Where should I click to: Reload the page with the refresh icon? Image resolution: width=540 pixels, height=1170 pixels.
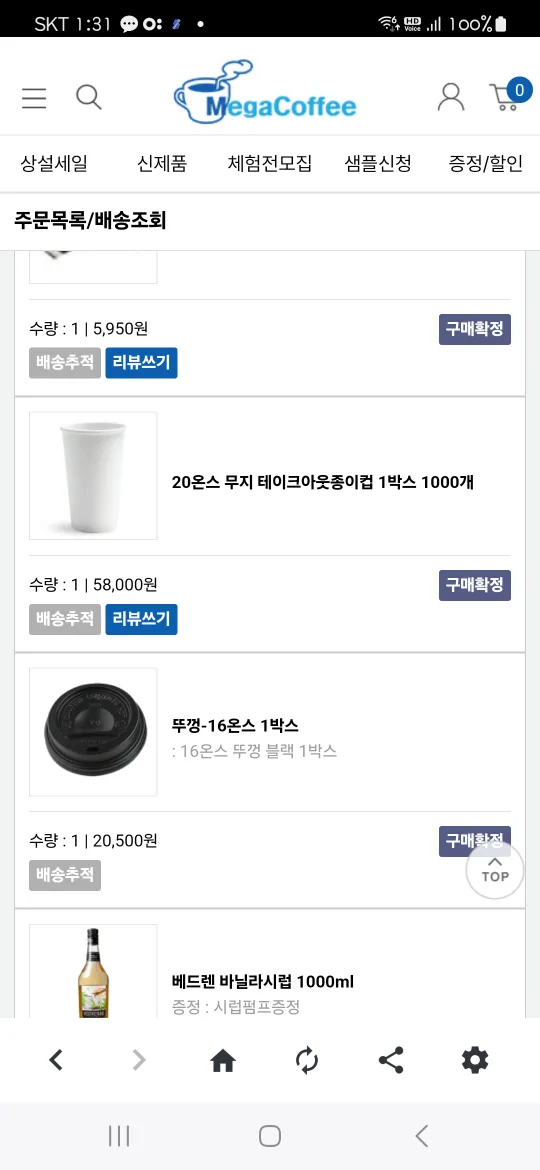point(307,1060)
